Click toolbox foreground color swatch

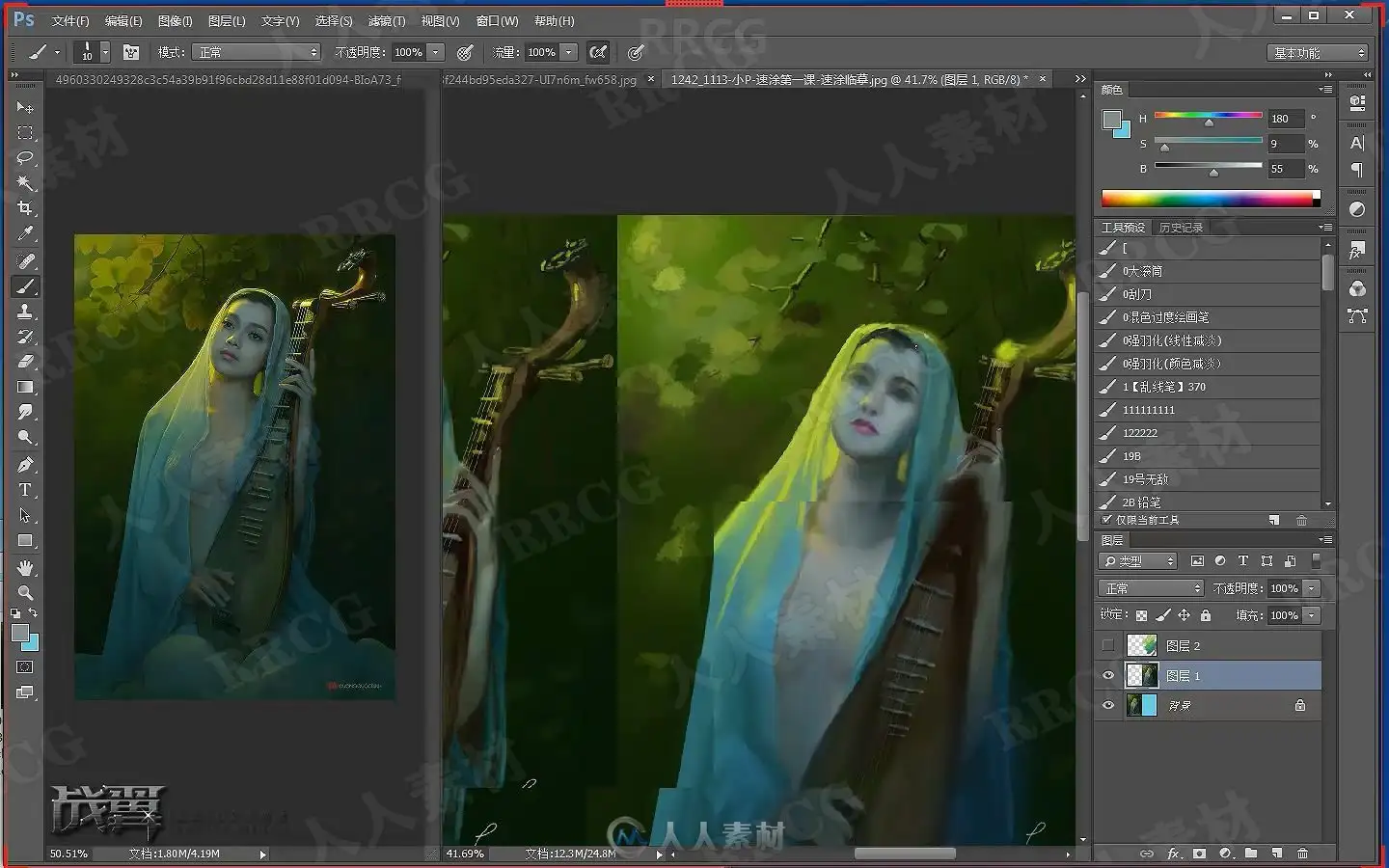click(x=20, y=633)
